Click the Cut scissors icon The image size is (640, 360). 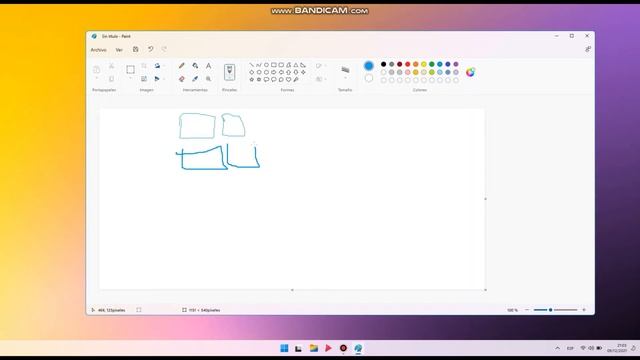pos(111,66)
